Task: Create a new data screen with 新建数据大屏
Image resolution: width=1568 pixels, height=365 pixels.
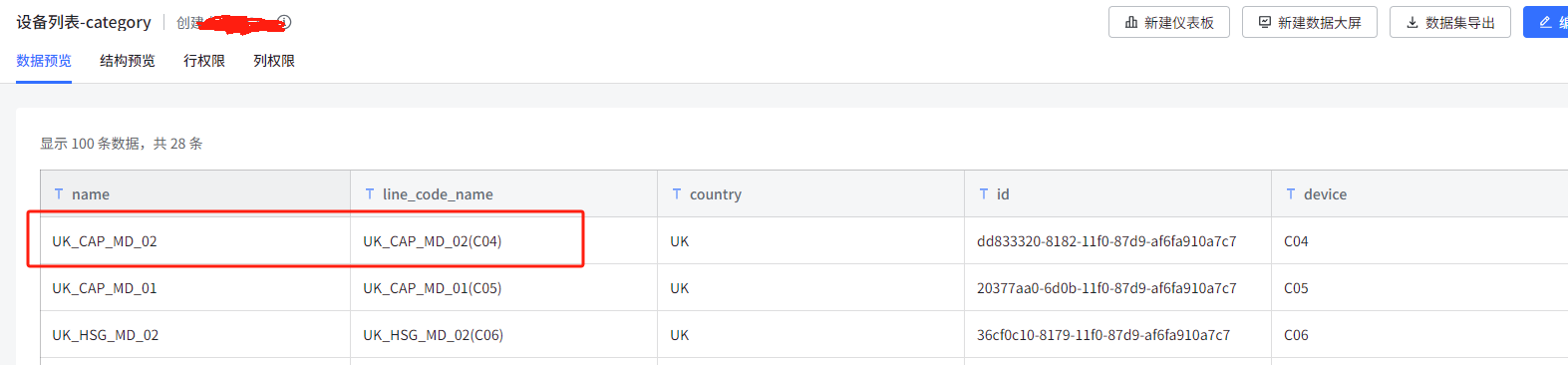Action: click(1310, 22)
